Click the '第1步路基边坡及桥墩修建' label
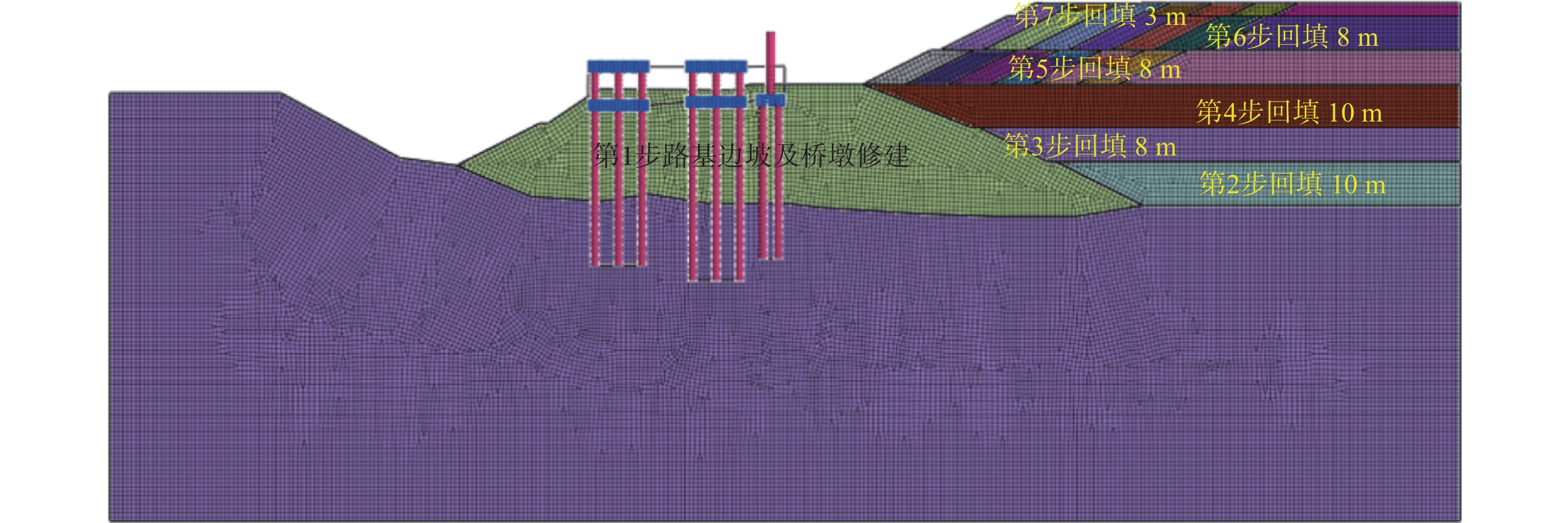1568x523 pixels. tap(751, 156)
